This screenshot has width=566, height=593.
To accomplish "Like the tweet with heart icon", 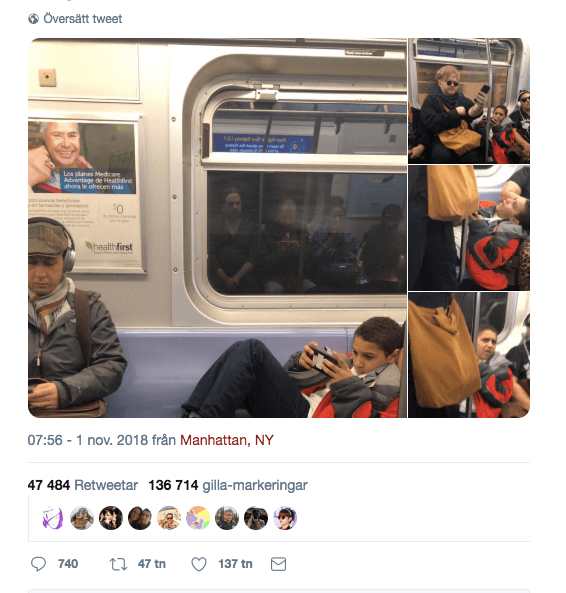I will click(x=199, y=564).
